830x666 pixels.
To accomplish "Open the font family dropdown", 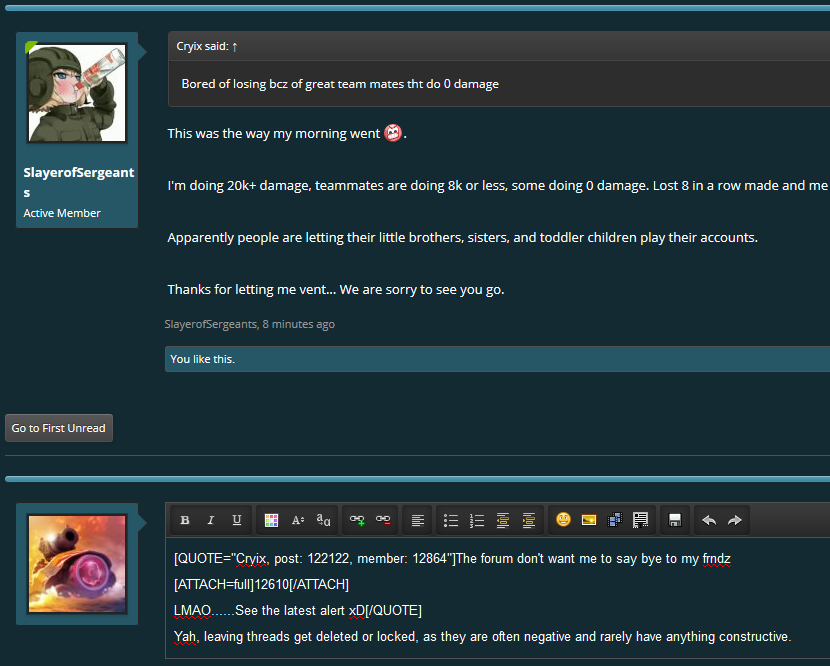I will (324, 520).
